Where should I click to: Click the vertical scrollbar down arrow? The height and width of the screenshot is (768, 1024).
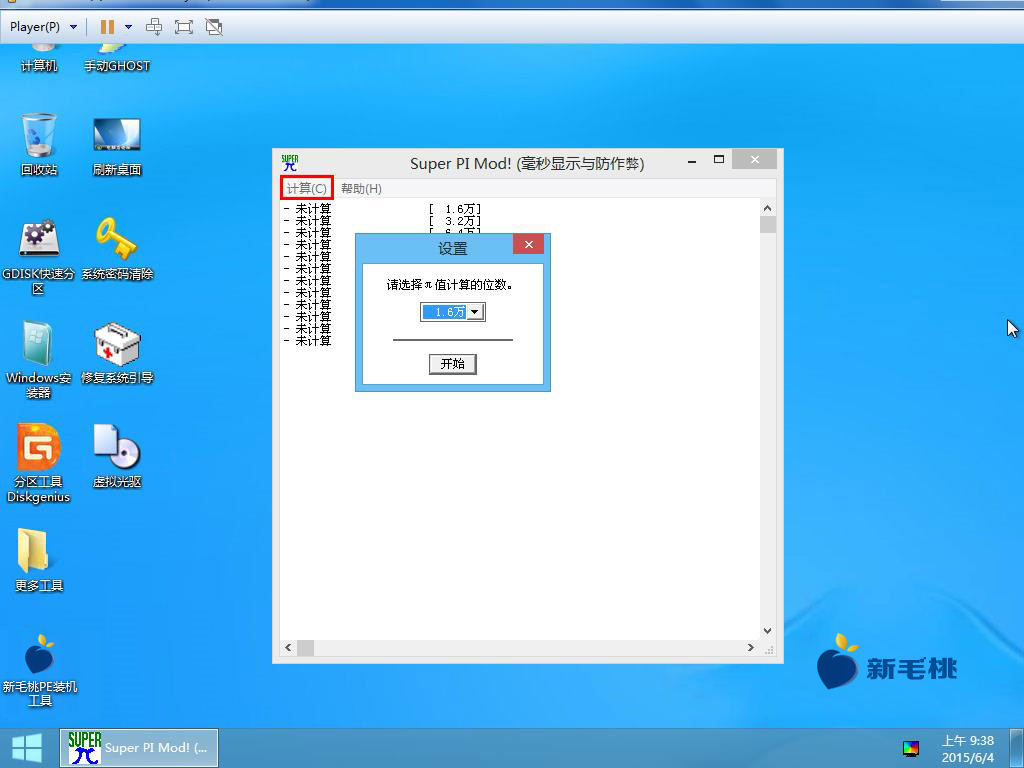767,631
